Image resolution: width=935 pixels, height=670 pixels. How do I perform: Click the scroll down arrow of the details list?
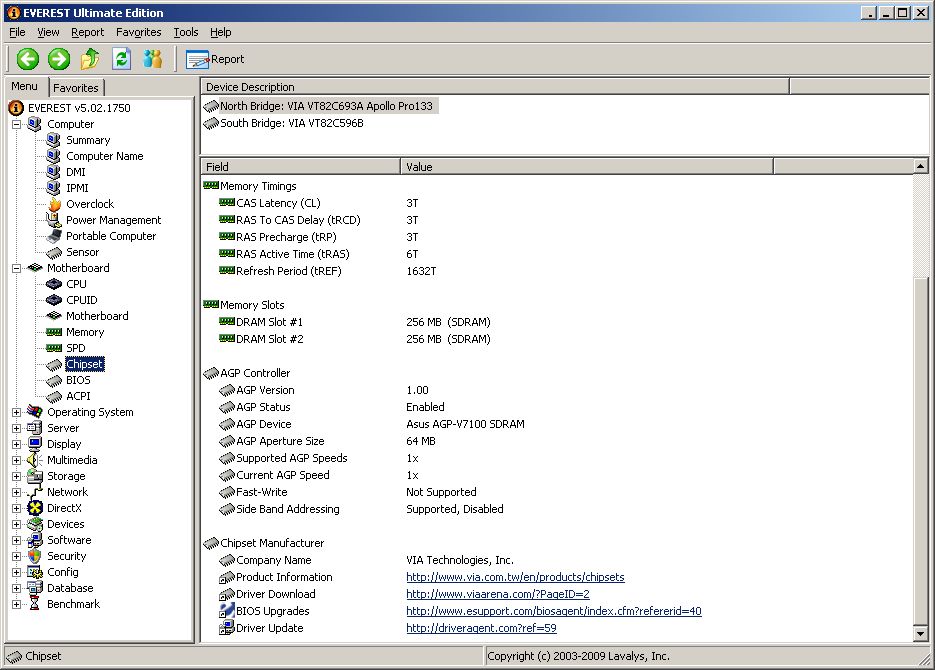pyautogui.click(x=921, y=634)
